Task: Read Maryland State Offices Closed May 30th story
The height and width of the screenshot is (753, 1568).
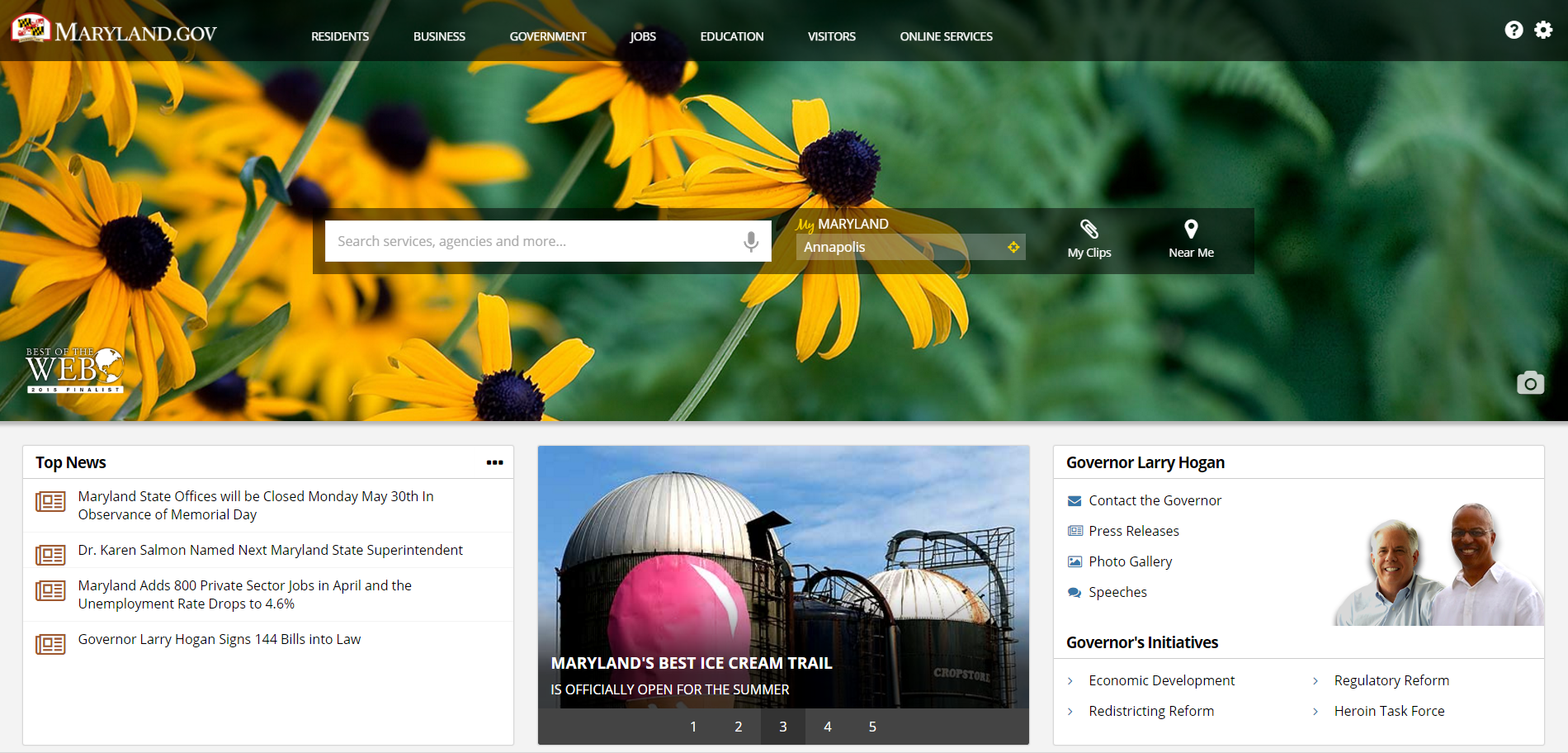Action: click(x=256, y=505)
